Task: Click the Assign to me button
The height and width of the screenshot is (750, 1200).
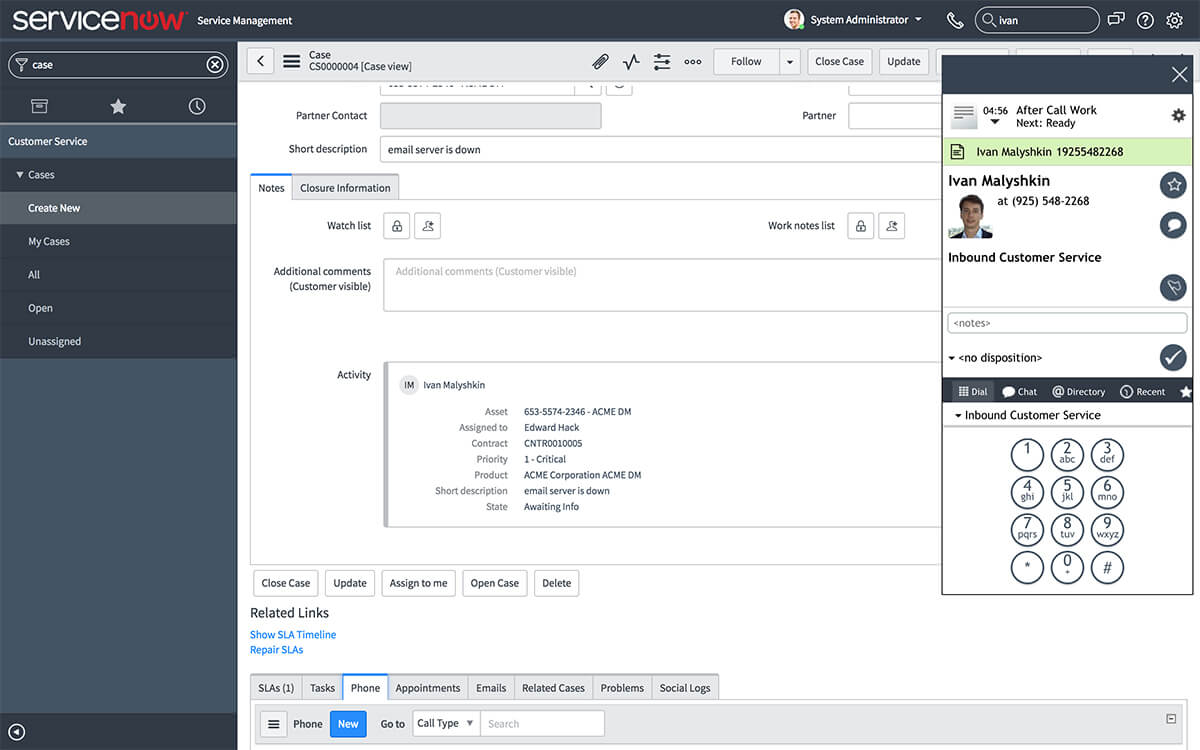Action: (x=418, y=583)
